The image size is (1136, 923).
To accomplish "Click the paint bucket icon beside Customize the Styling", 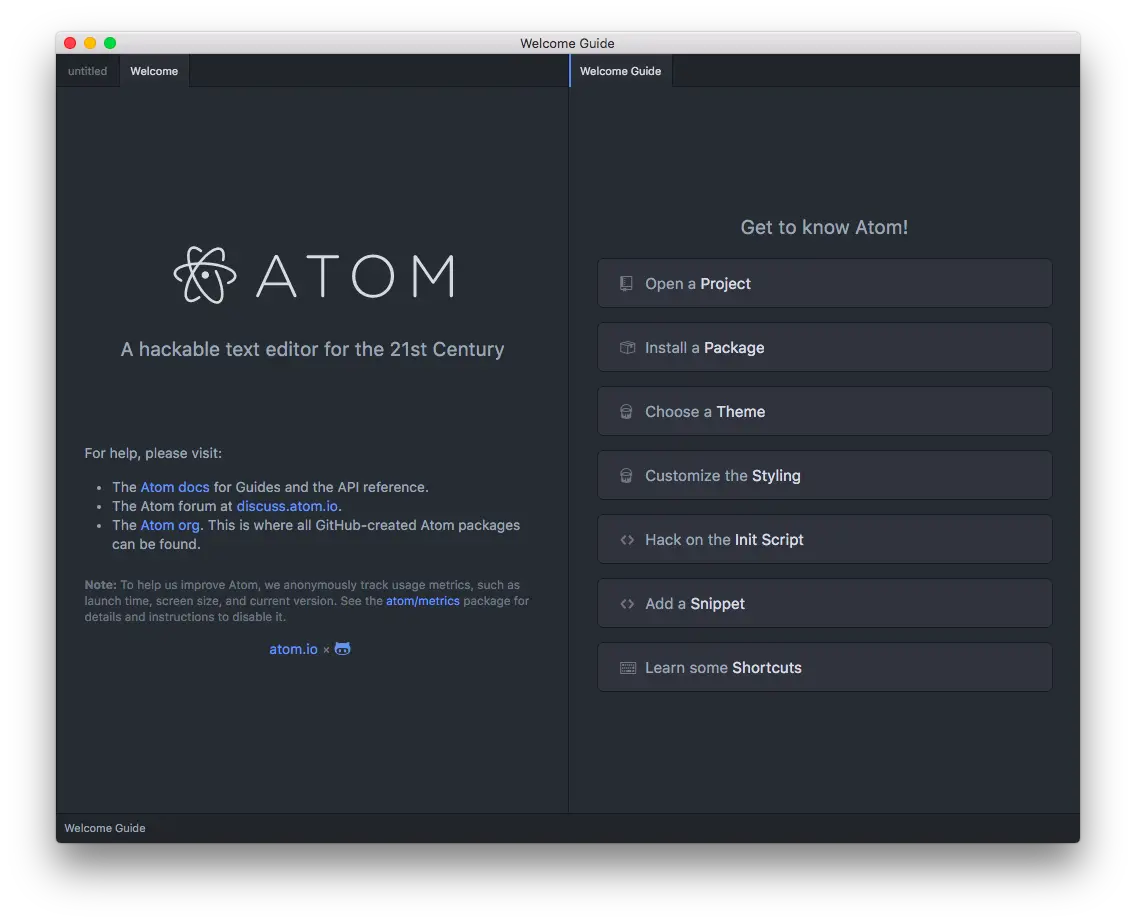I will tap(627, 476).
